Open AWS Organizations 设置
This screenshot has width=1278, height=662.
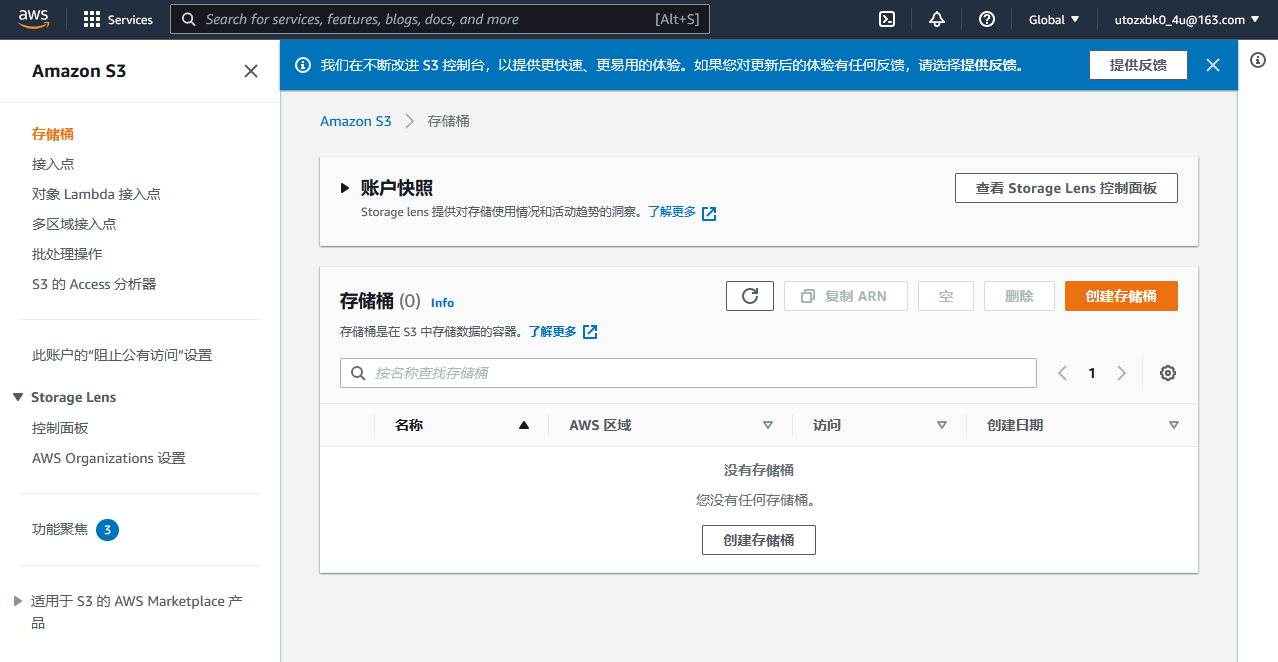point(109,458)
